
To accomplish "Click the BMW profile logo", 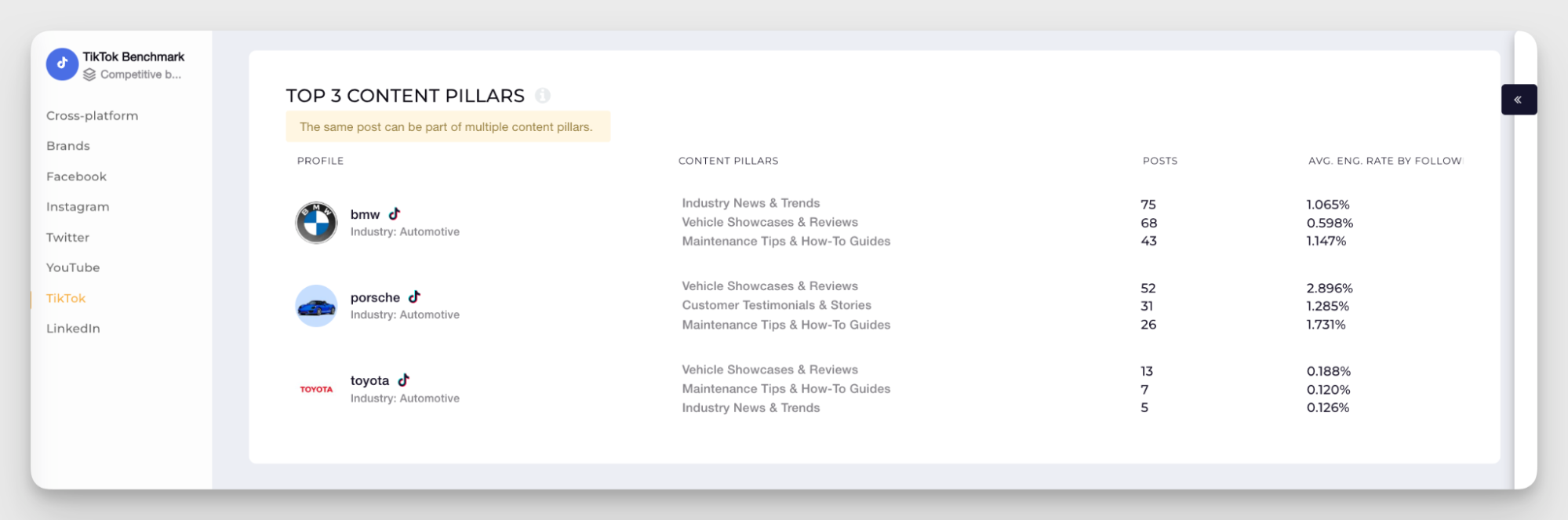I will pyautogui.click(x=316, y=223).
